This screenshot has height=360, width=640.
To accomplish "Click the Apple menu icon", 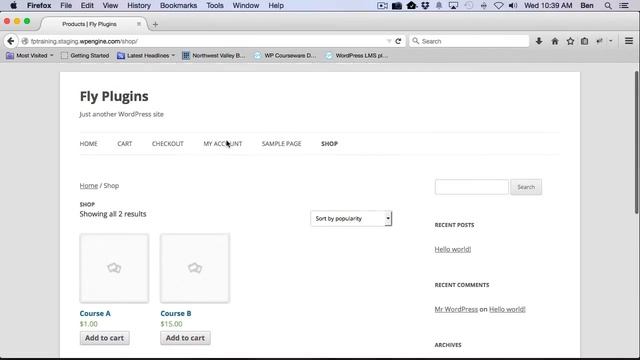I will (13, 5).
